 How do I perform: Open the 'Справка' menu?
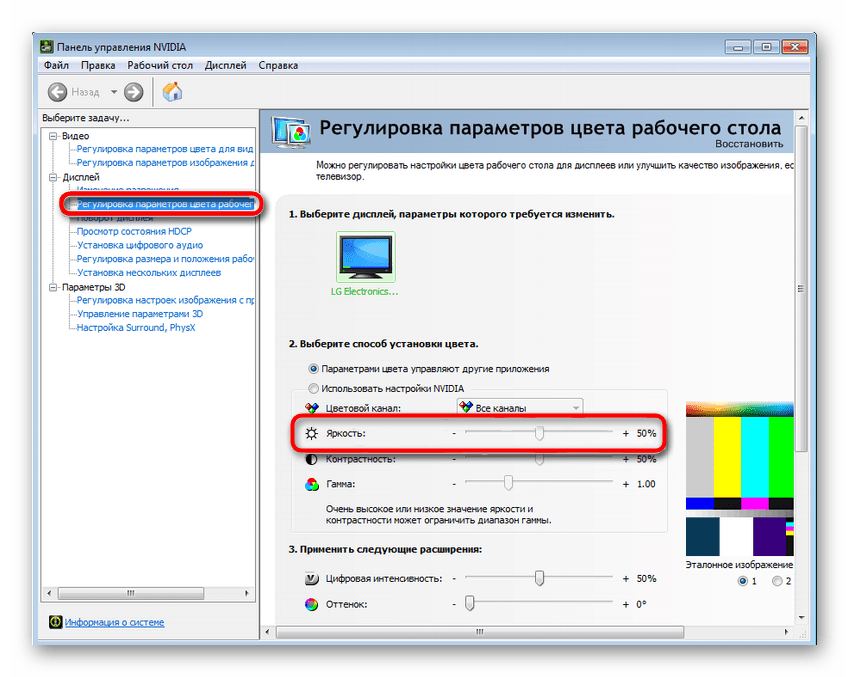coord(278,65)
